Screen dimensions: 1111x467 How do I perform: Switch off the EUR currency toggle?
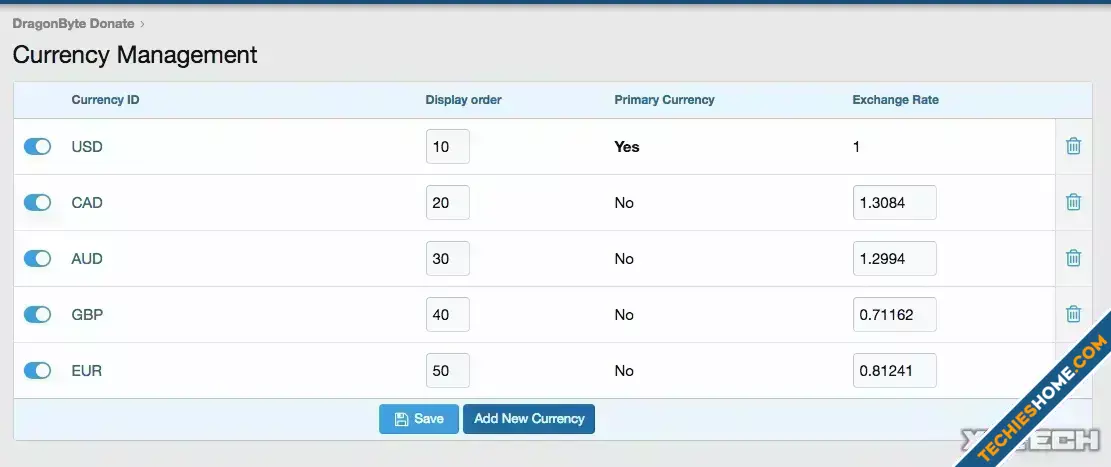[x=38, y=370]
